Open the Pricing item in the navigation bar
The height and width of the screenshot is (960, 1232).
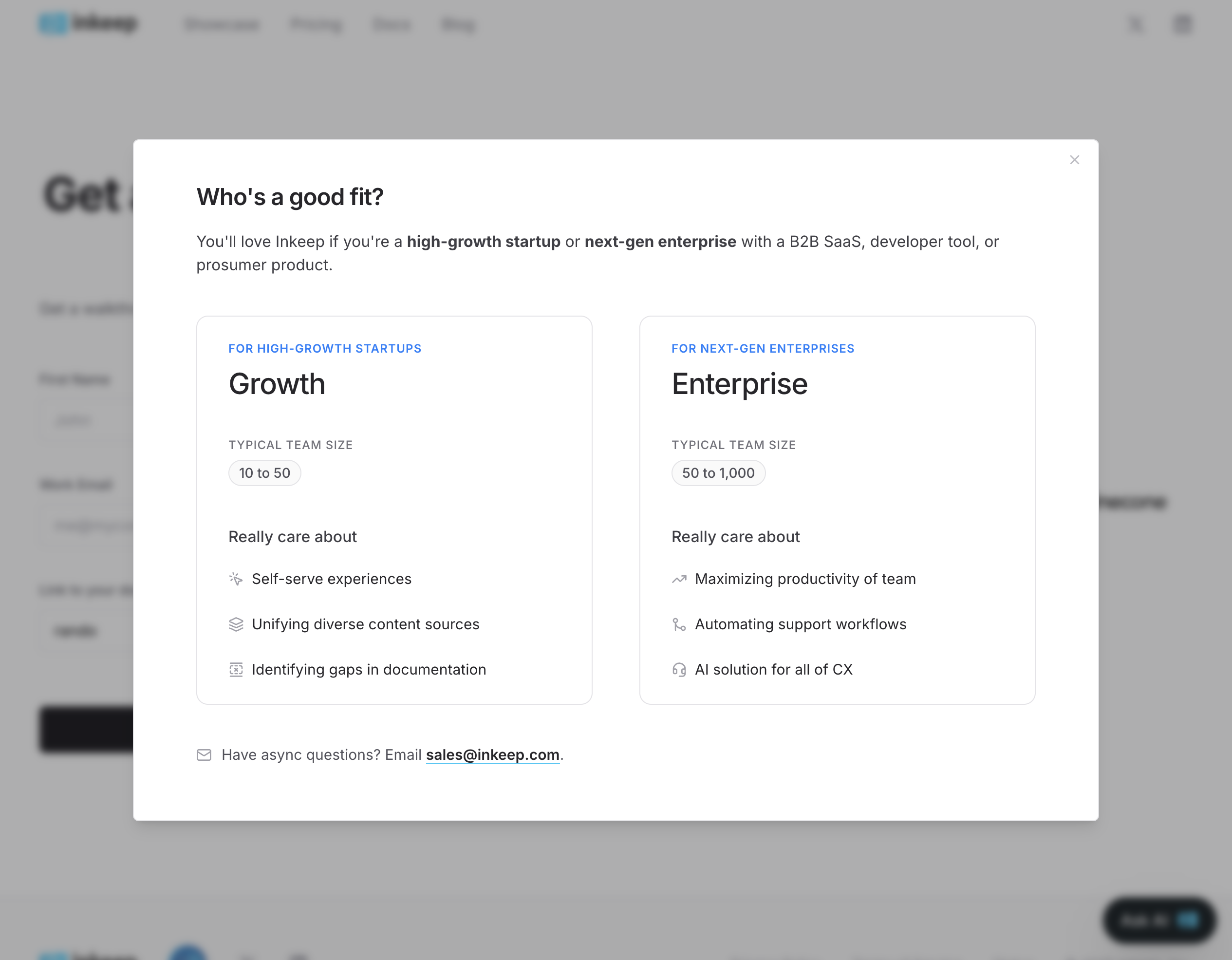(x=317, y=24)
